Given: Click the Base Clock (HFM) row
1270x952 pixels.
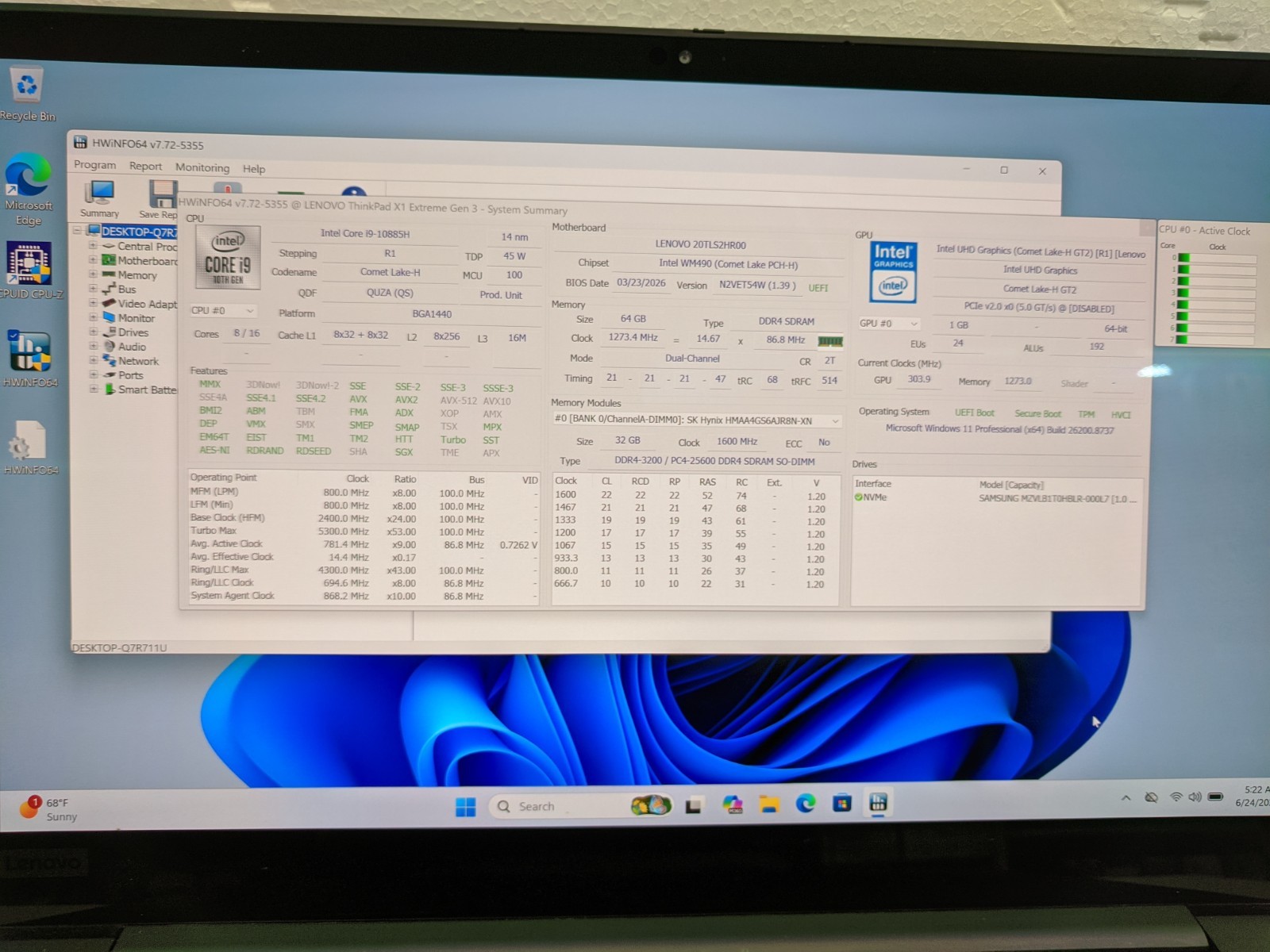Looking at the screenshot, I should [x=364, y=519].
